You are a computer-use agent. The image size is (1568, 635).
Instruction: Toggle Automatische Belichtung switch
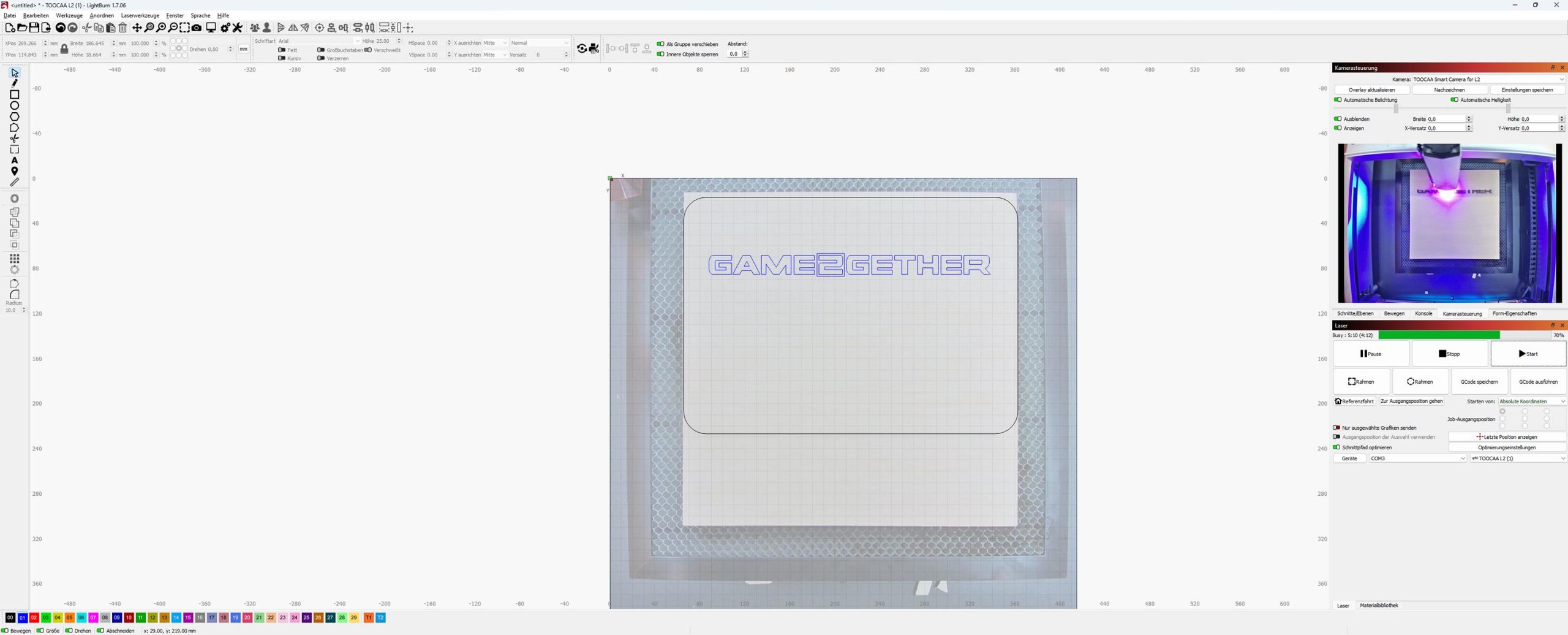click(x=1338, y=100)
